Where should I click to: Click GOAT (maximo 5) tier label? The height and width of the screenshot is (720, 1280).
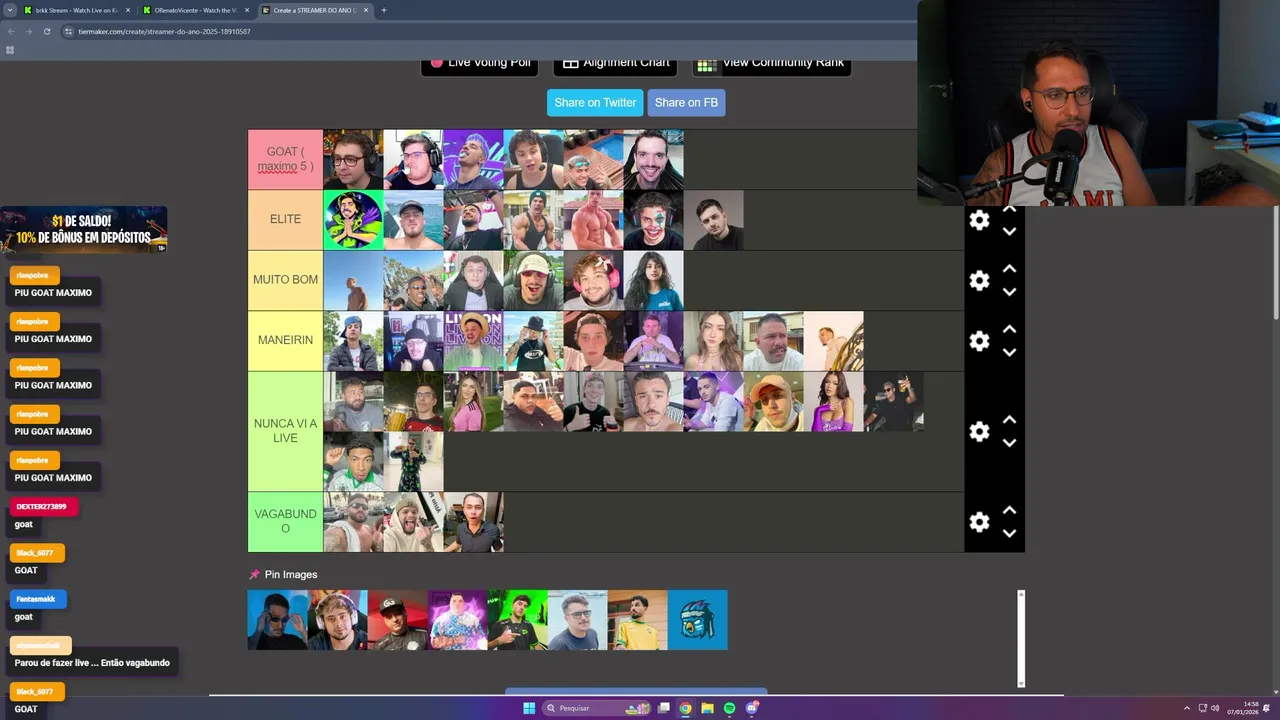pyautogui.click(x=285, y=159)
